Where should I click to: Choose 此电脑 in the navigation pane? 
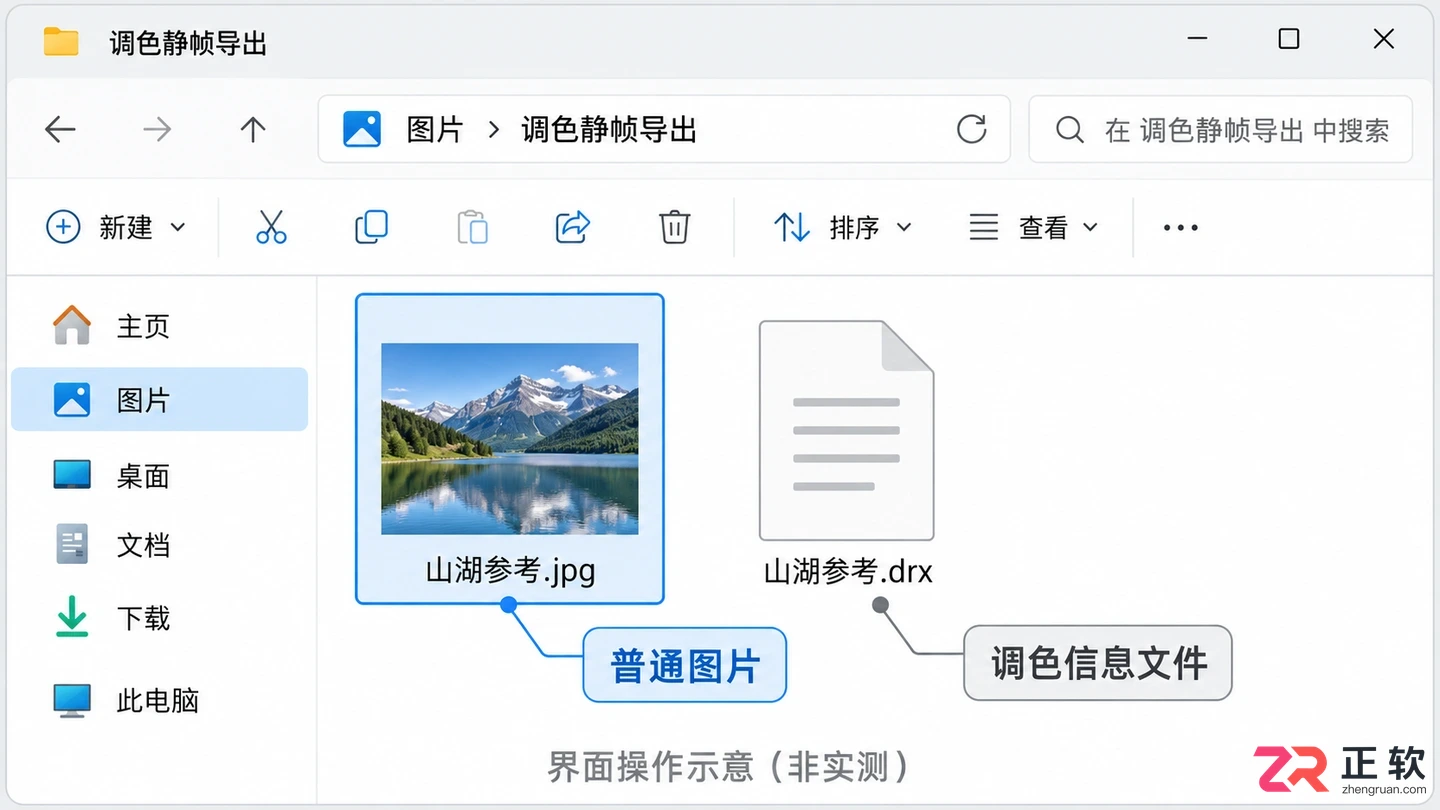(x=160, y=700)
